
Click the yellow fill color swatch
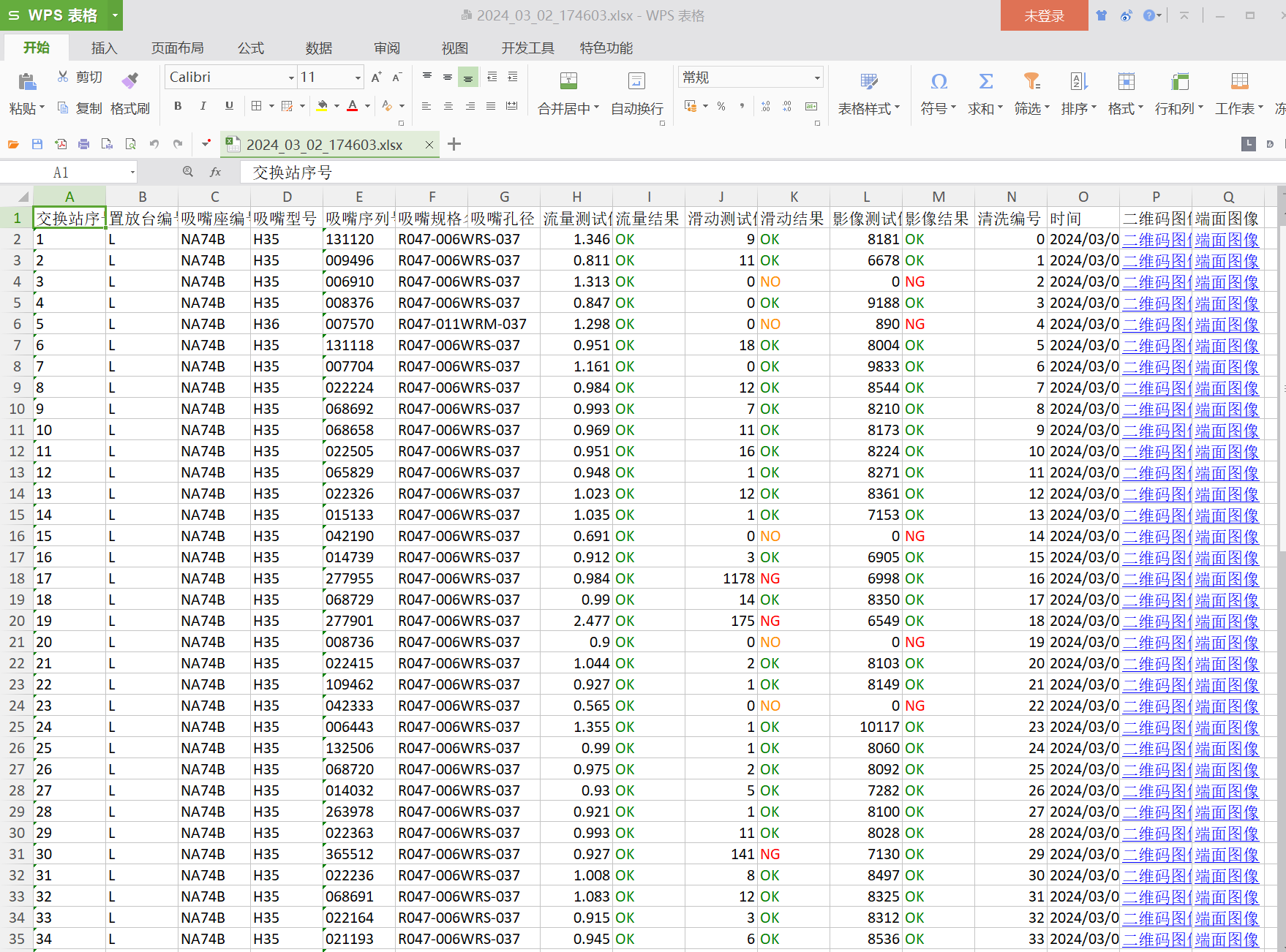(322, 106)
